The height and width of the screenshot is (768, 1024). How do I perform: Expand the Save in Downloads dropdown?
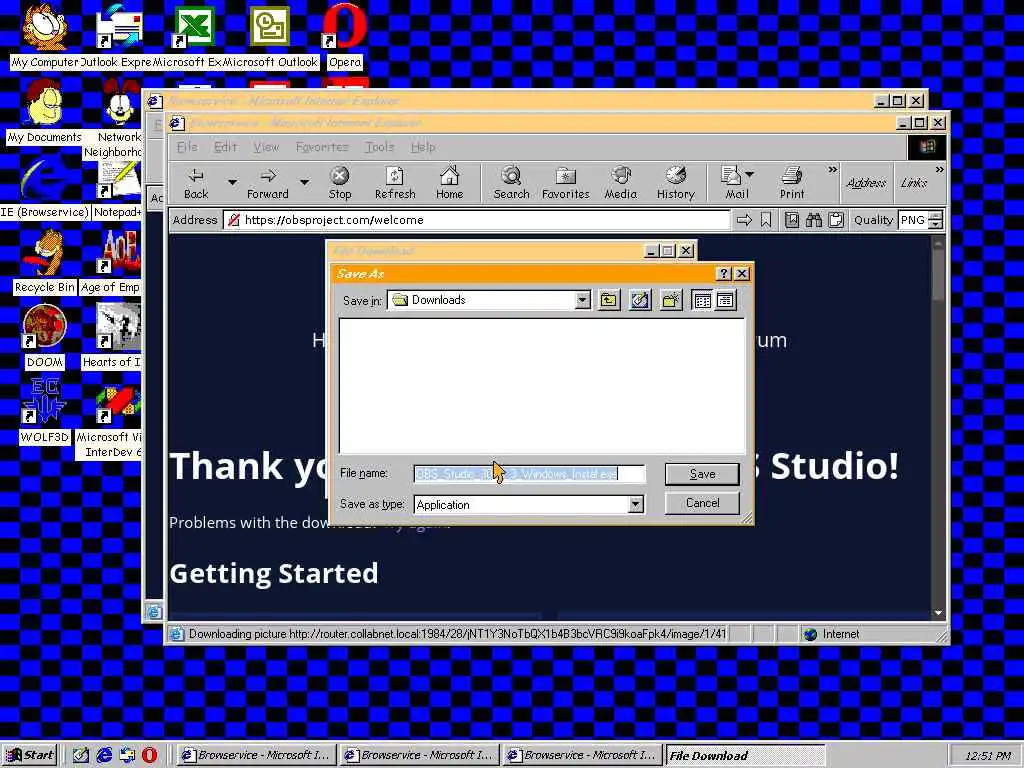(x=583, y=300)
